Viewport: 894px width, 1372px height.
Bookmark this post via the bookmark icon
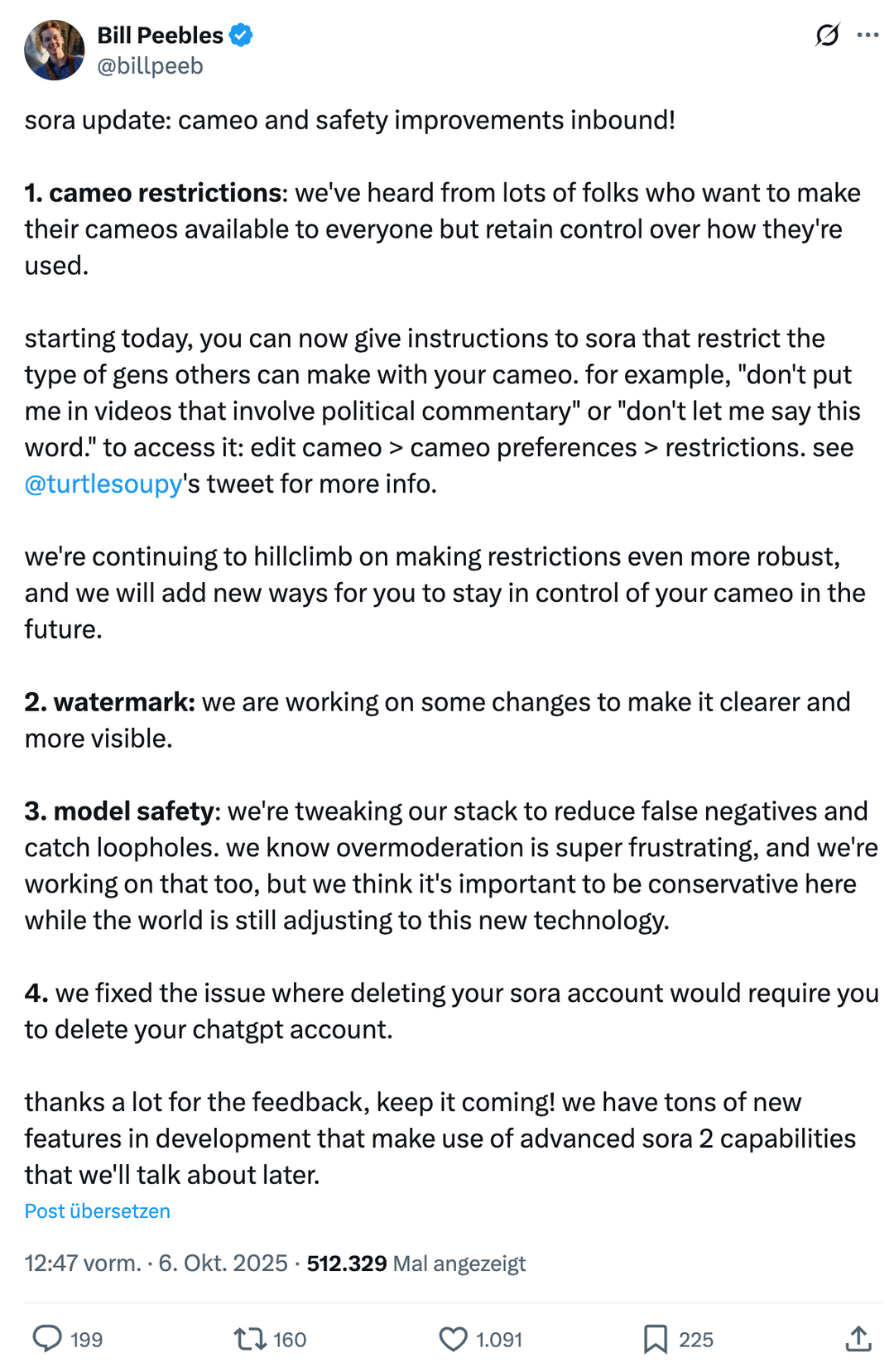click(x=656, y=1338)
